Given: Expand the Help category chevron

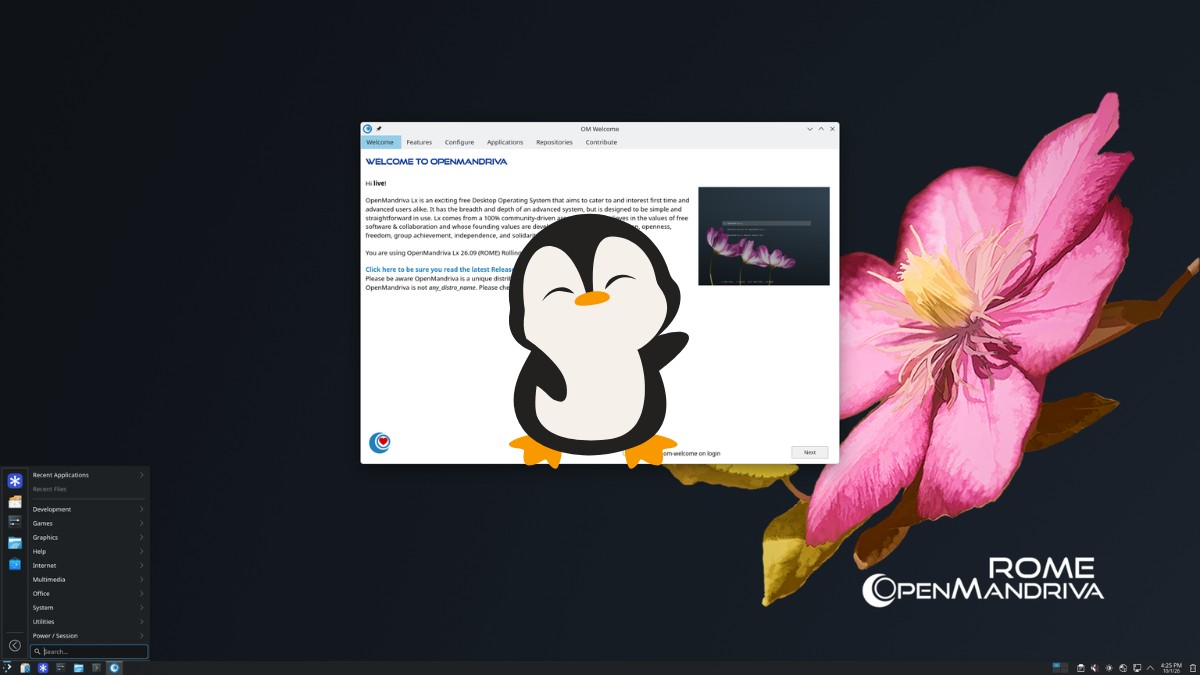Looking at the screenshot, I should click(141, 551).
